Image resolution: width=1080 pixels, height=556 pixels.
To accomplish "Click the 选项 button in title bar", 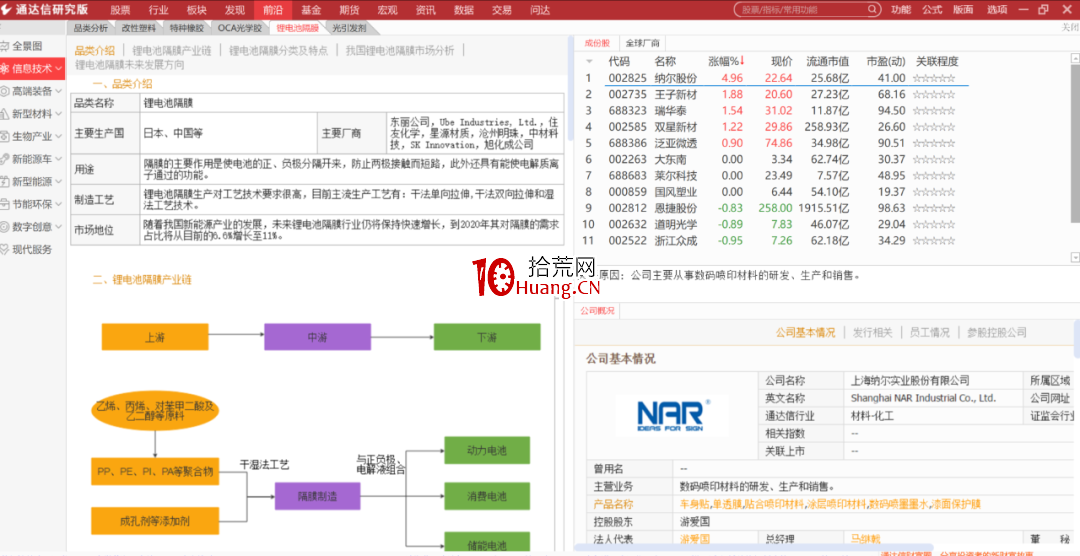I will point(996,10).
